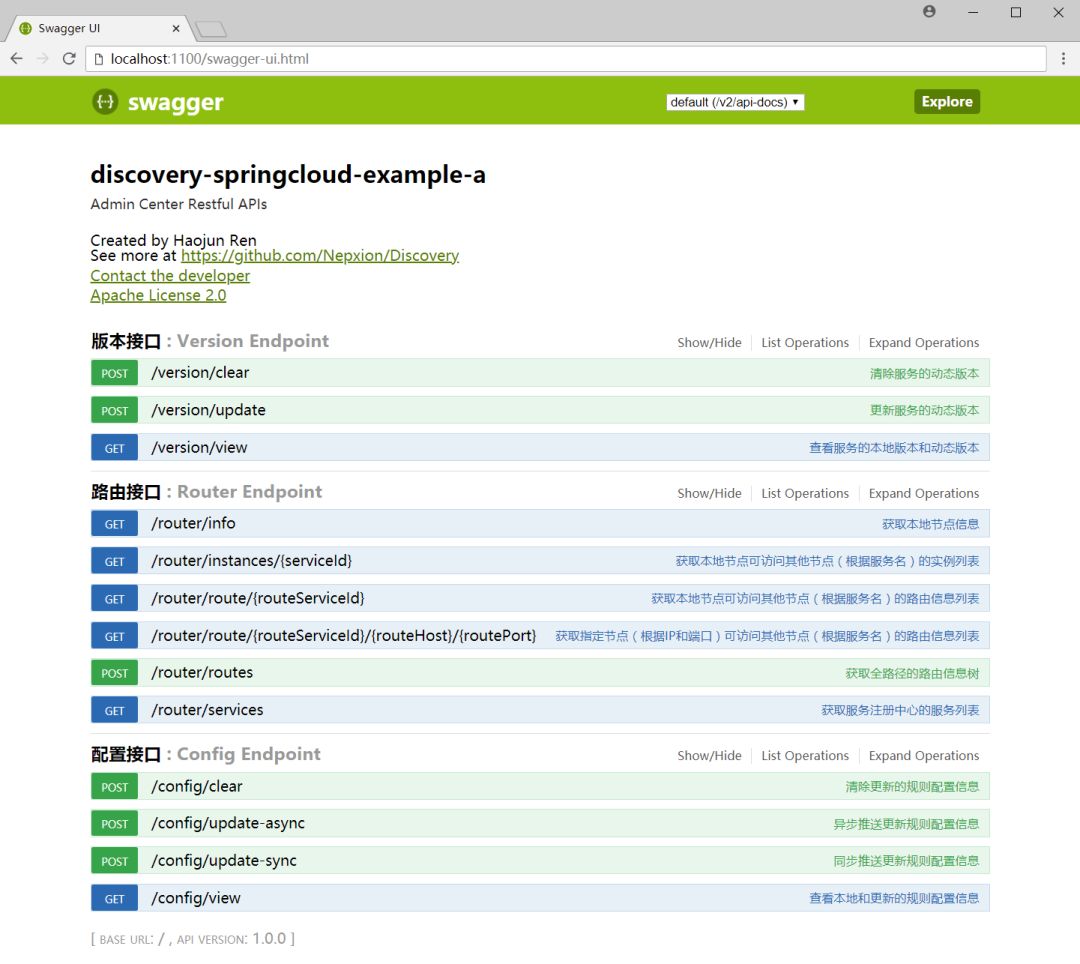
Task: Click Expand Operations for Router Endpoint
Action: click(924, 493)
